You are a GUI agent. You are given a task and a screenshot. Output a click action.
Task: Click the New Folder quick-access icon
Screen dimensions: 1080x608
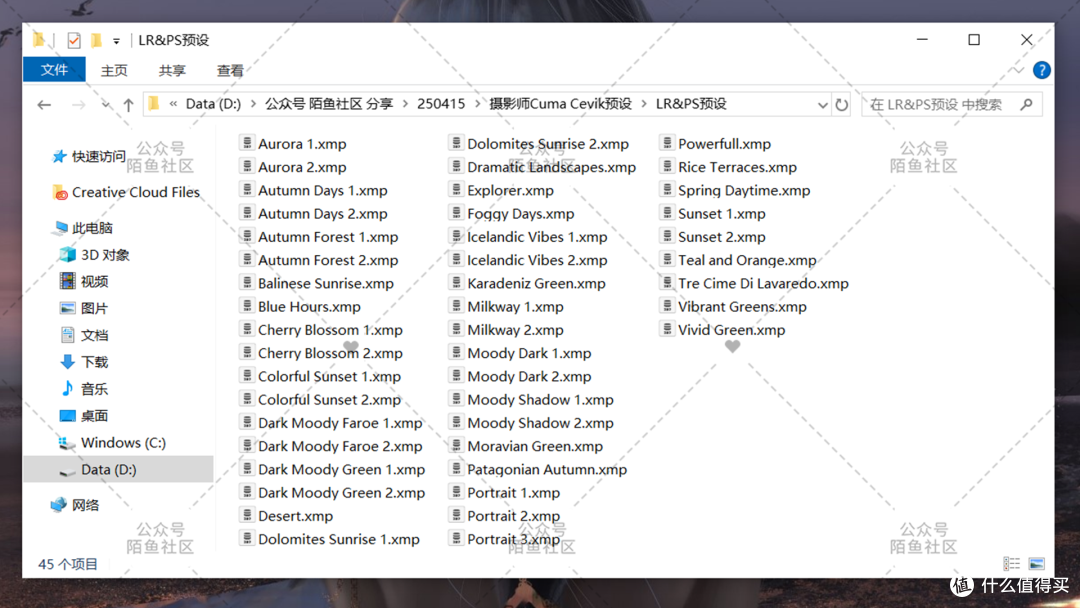[x=96, y=41]
